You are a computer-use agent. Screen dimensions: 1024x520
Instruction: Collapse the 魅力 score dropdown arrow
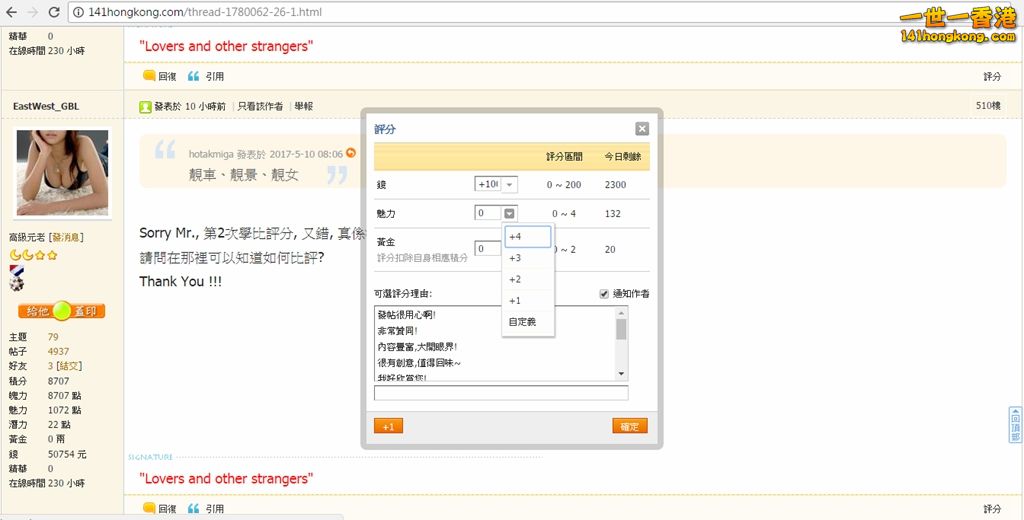coord(510,213)
